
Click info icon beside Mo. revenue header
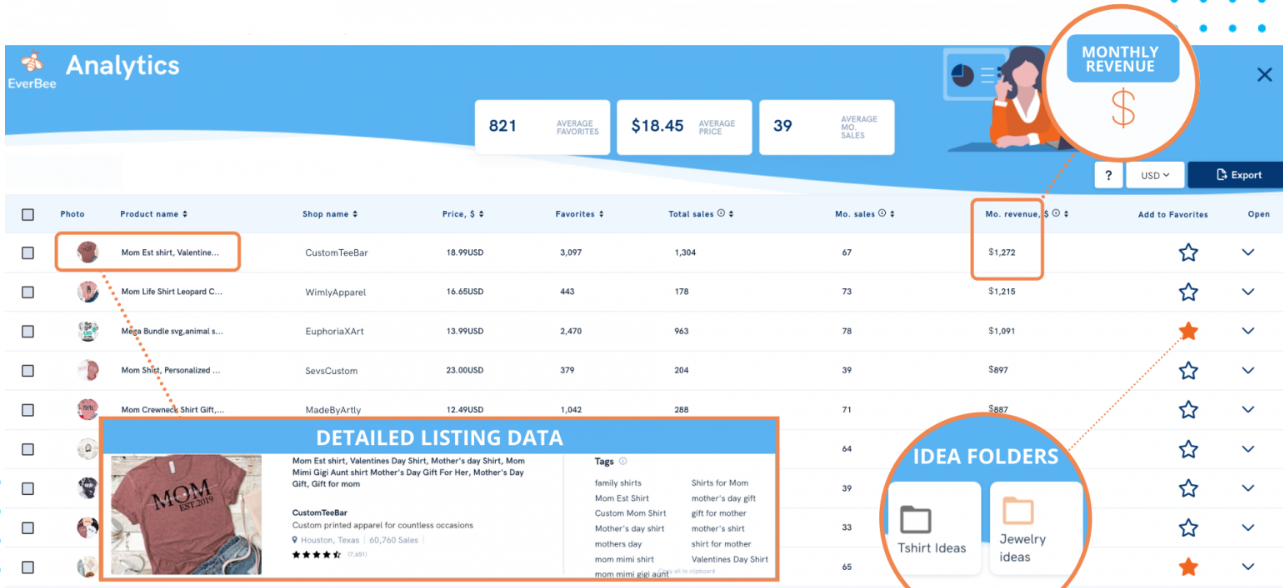coord(1056,214)
